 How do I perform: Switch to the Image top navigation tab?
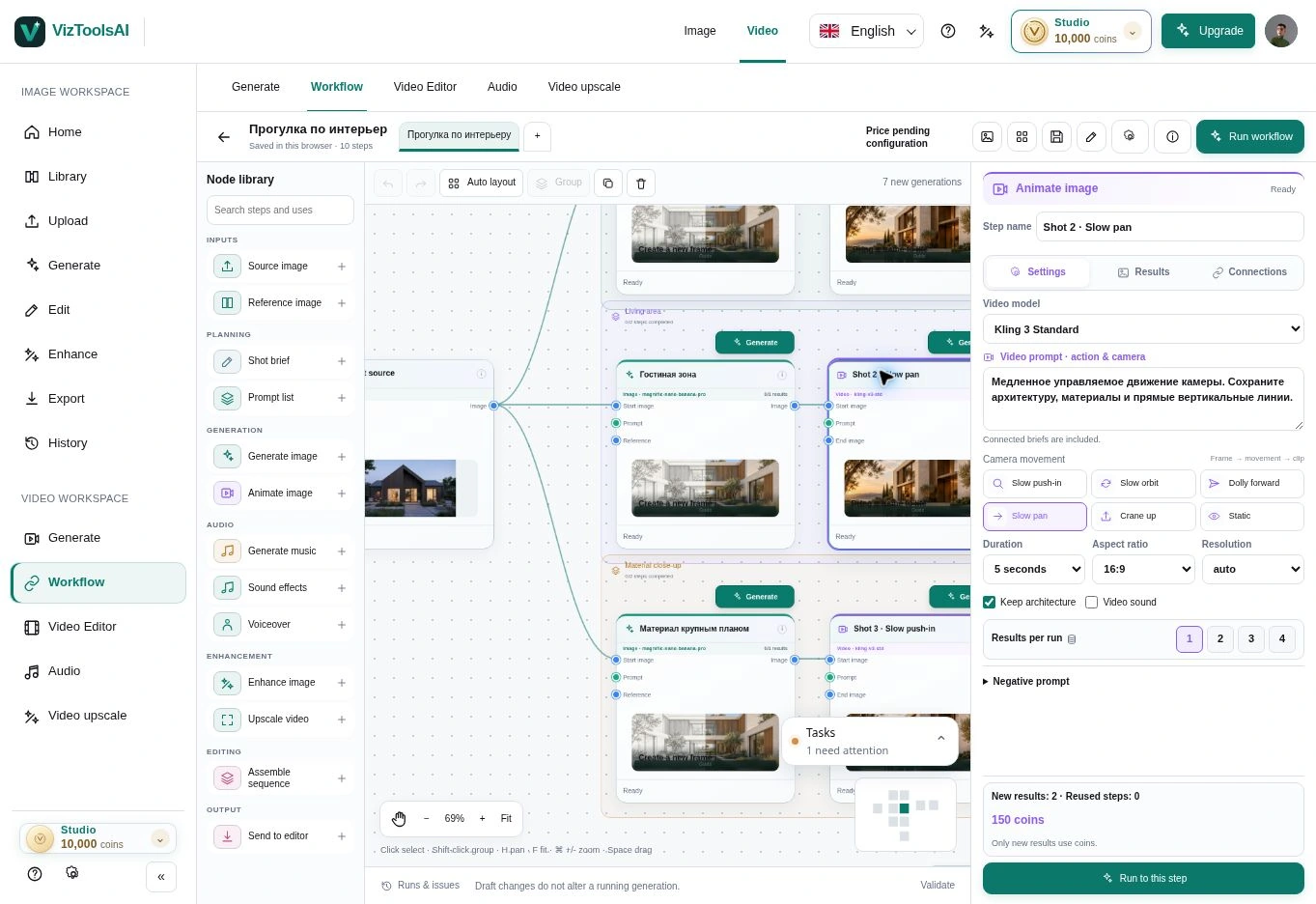pyautogui.click(x=700, y=31)
